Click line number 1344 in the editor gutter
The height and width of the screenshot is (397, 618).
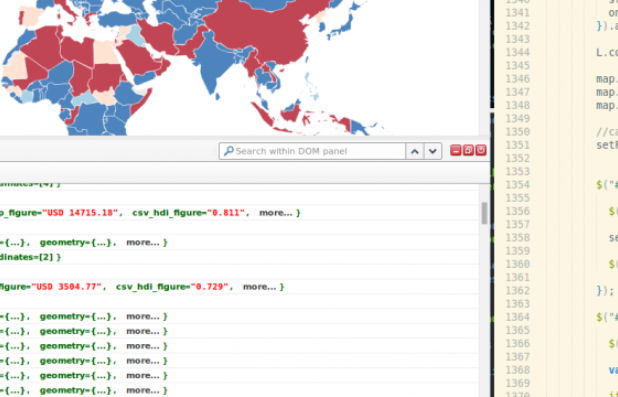tap(517, 52)
